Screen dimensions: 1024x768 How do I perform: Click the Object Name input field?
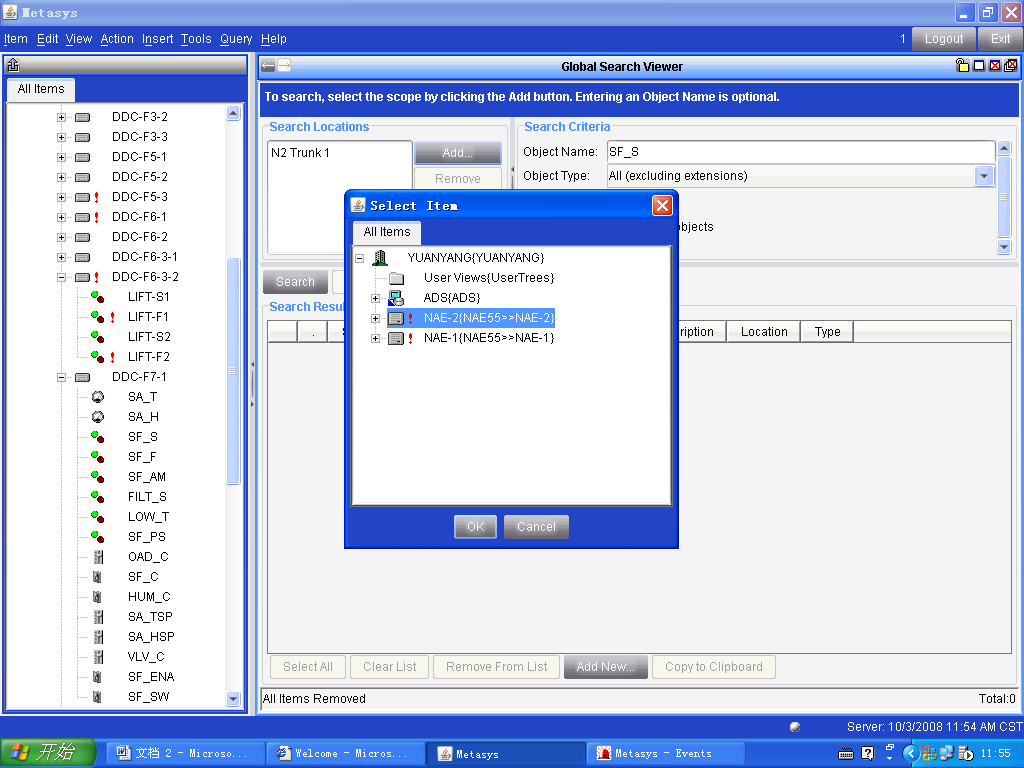coord(800,152)
